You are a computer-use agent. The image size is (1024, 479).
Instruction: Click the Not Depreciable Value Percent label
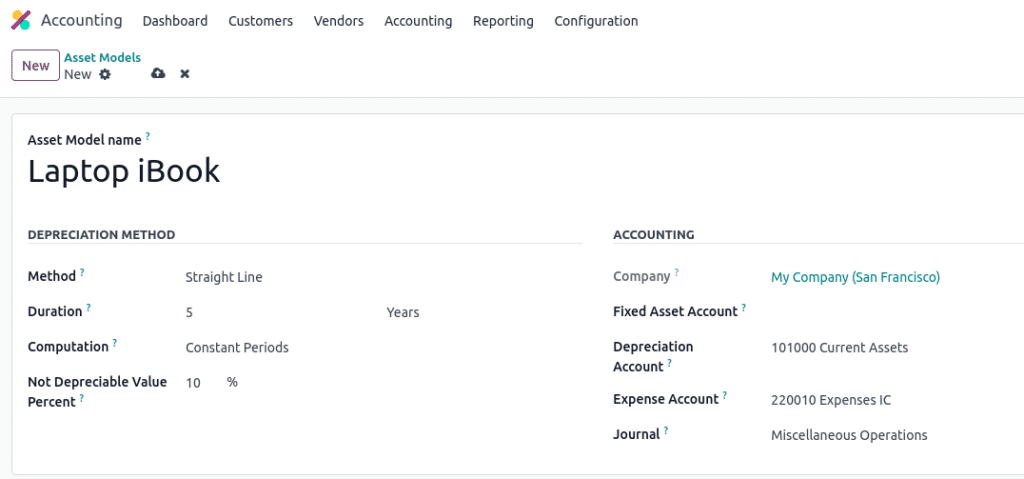97,391
